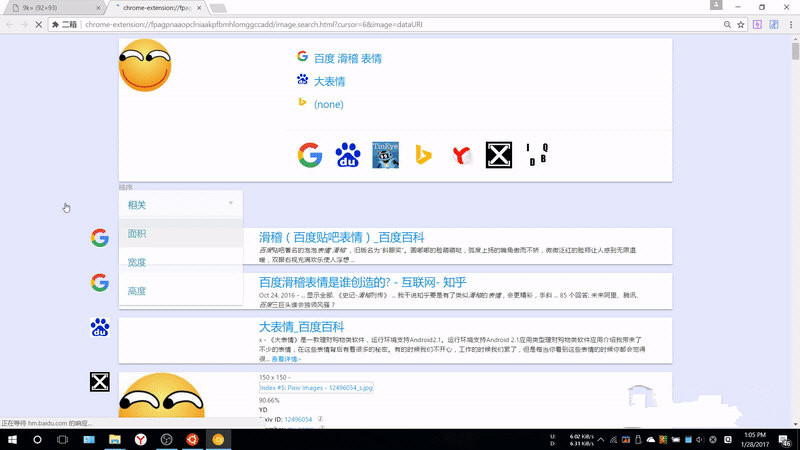Screen dimensions: 800x450
Task: Toggle the 相关 sort dropdown
Action: coord(181,205)
